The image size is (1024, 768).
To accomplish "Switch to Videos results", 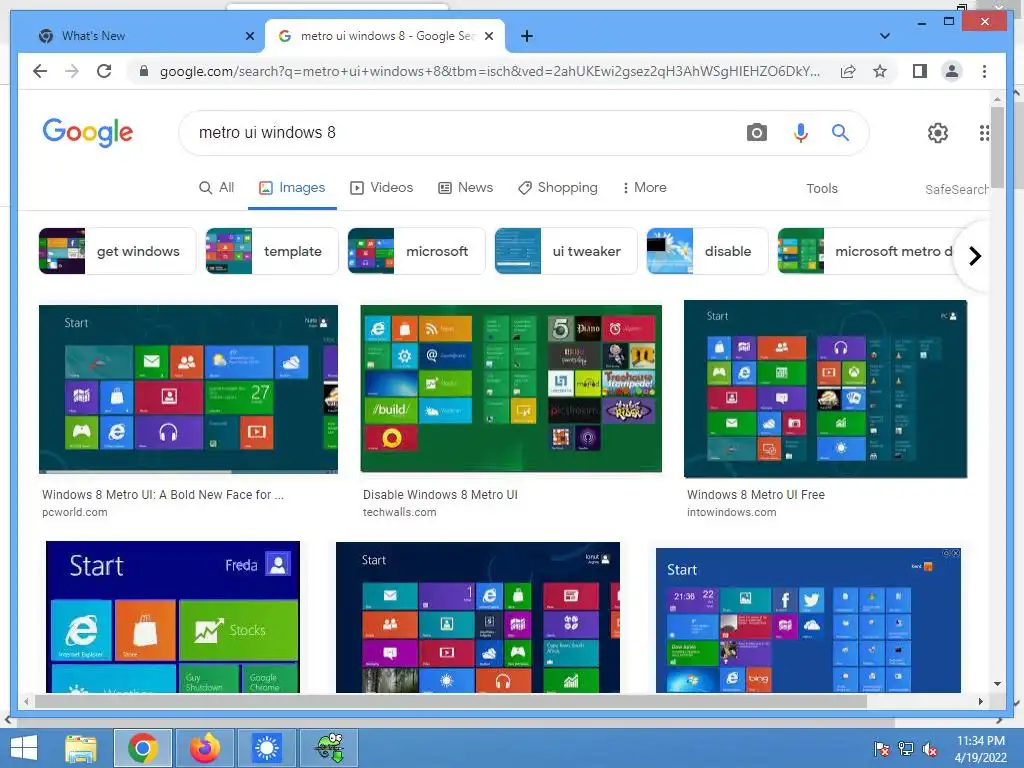I will point(381,187).
